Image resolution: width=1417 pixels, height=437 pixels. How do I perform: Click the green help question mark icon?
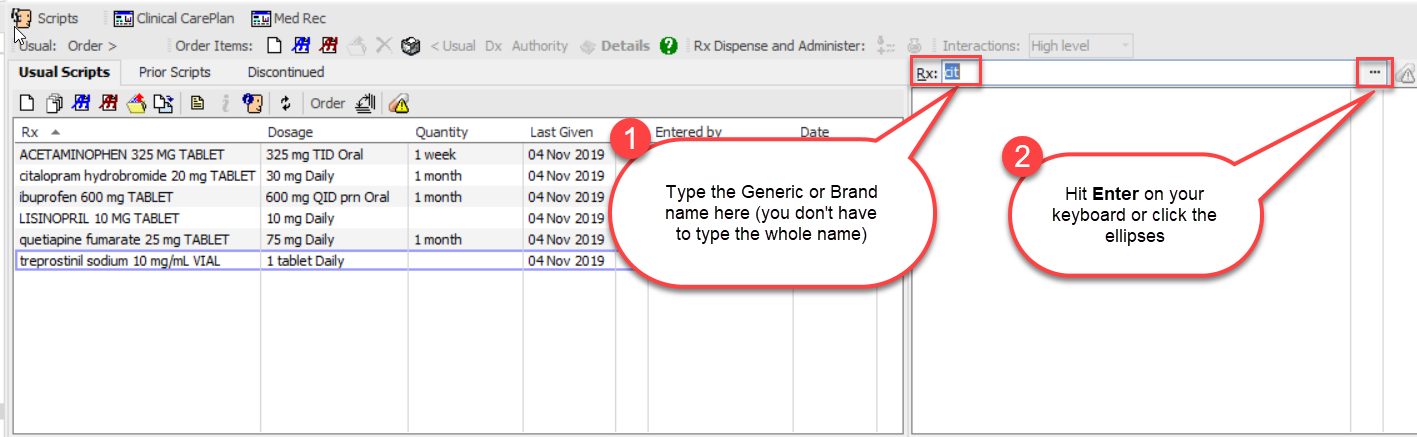point(669,46)
